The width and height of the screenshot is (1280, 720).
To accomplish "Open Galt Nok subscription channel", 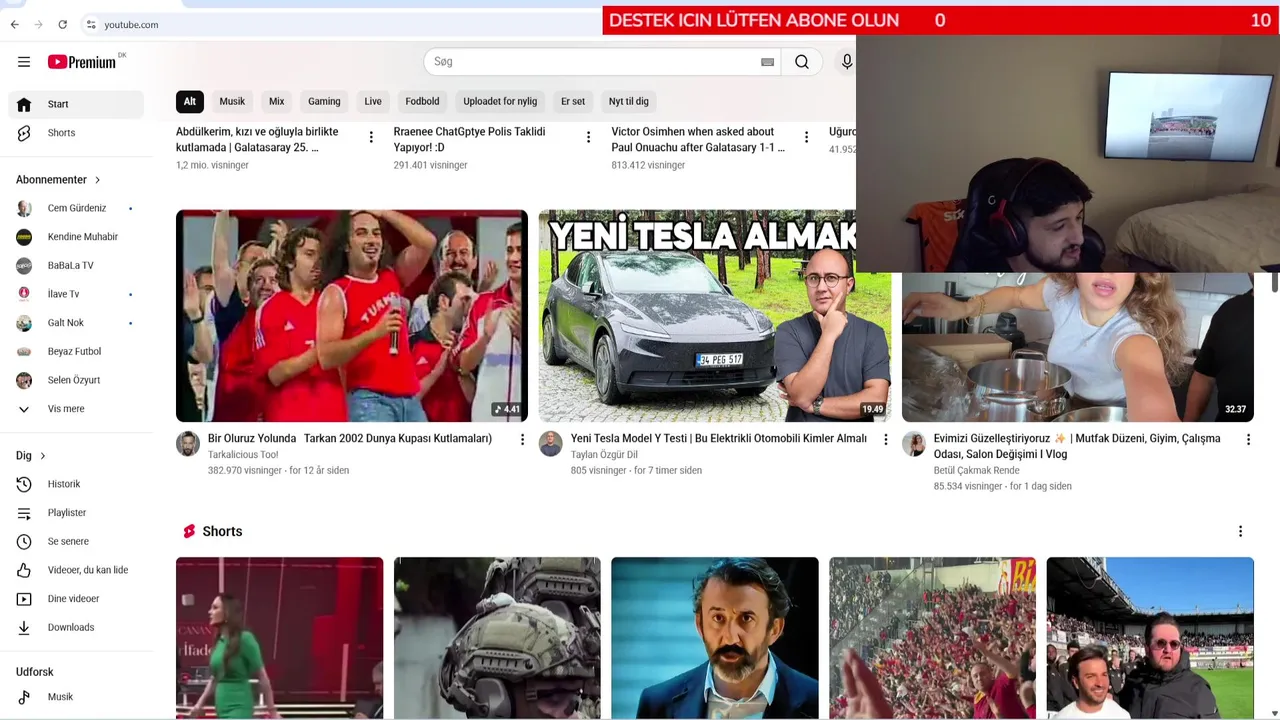I will tap(76, 323).
